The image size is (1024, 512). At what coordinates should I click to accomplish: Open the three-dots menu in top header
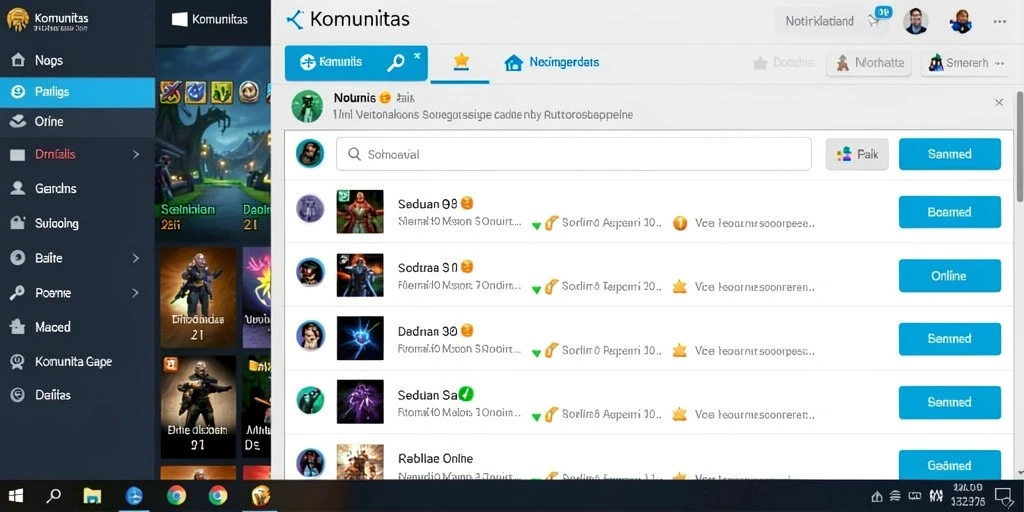[999, 22]
